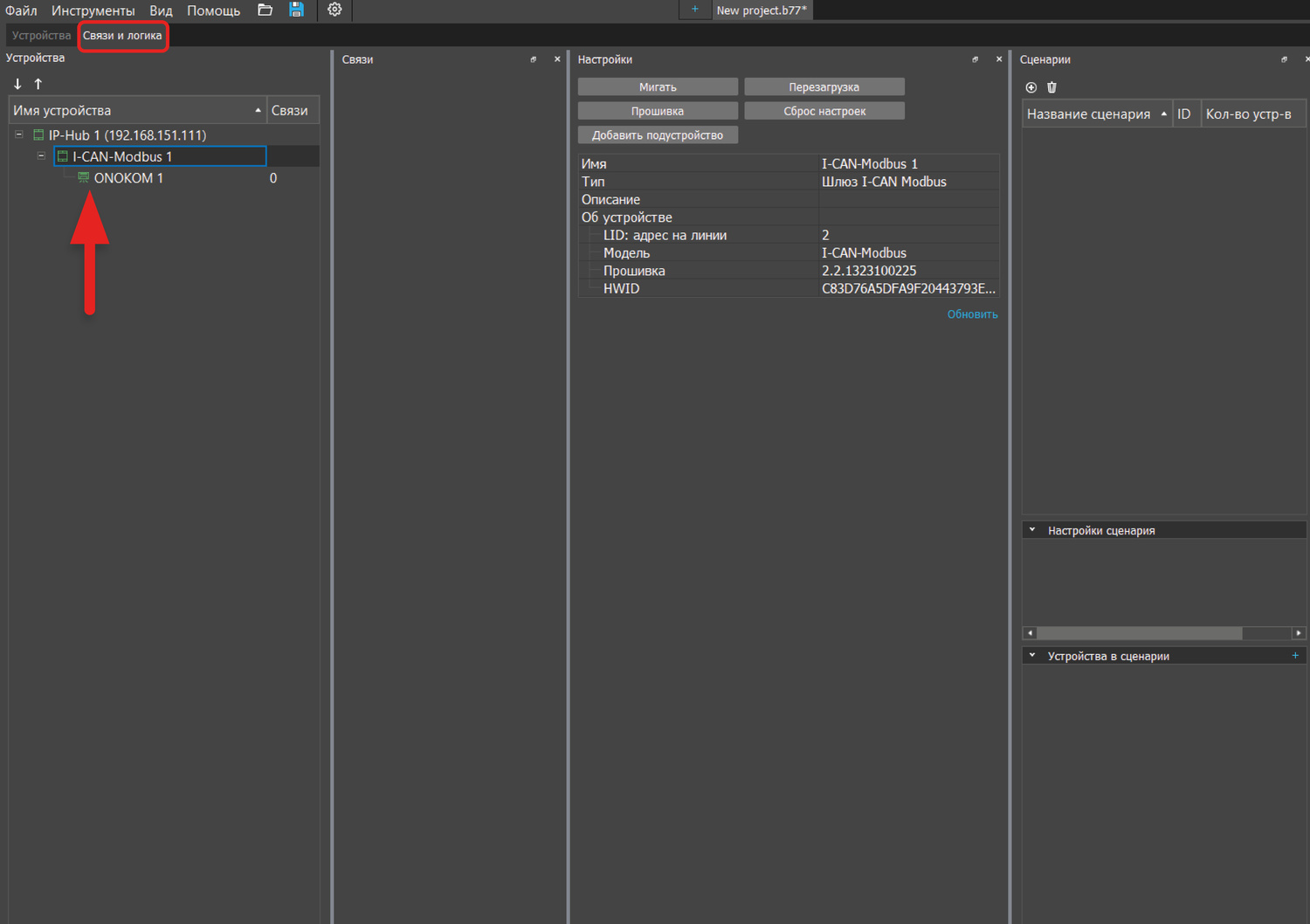
Task: Open settings with the gear icon
Action: click(x=334, y=10)
